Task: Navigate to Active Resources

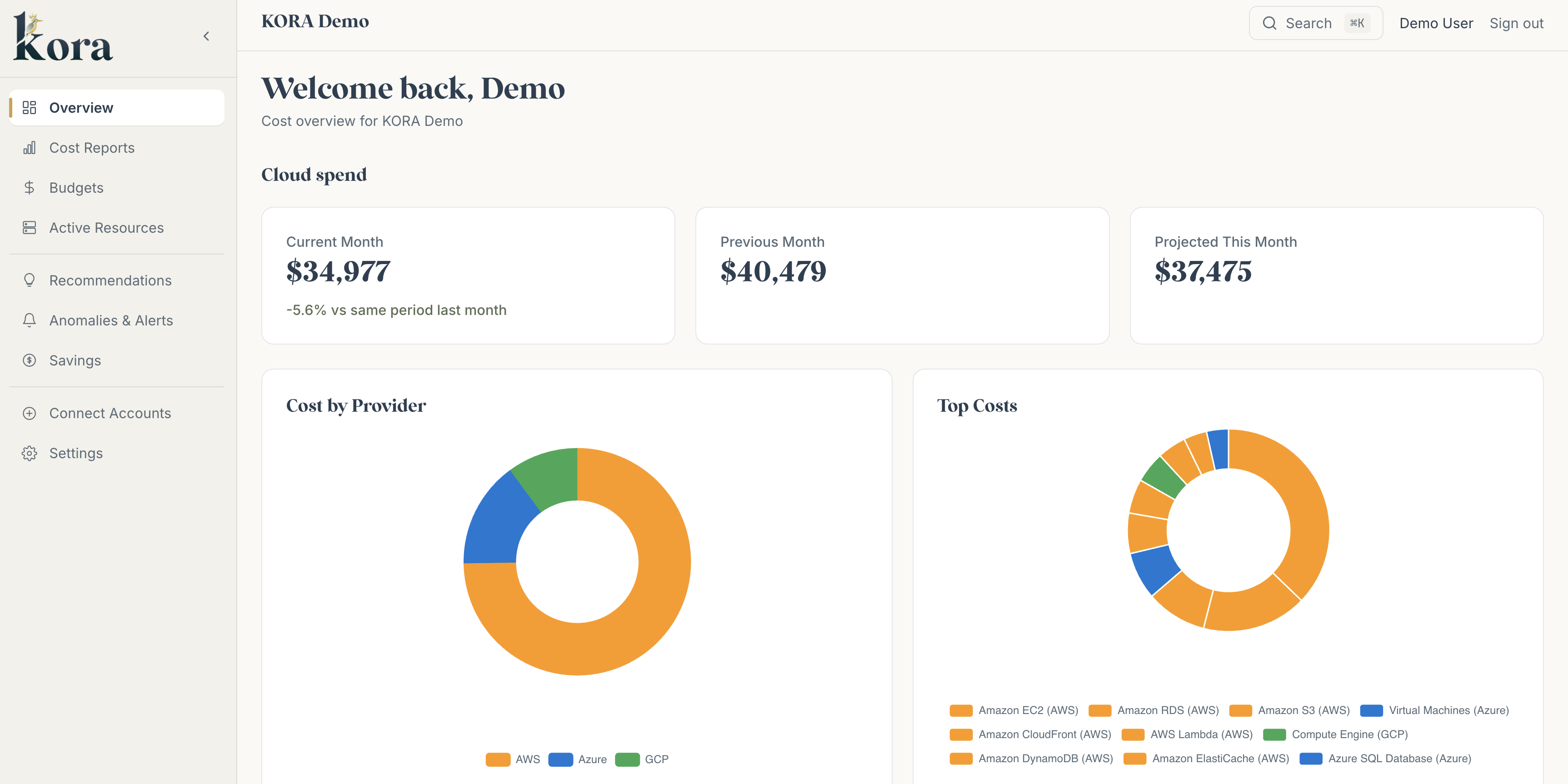Action: pos(117,228)
